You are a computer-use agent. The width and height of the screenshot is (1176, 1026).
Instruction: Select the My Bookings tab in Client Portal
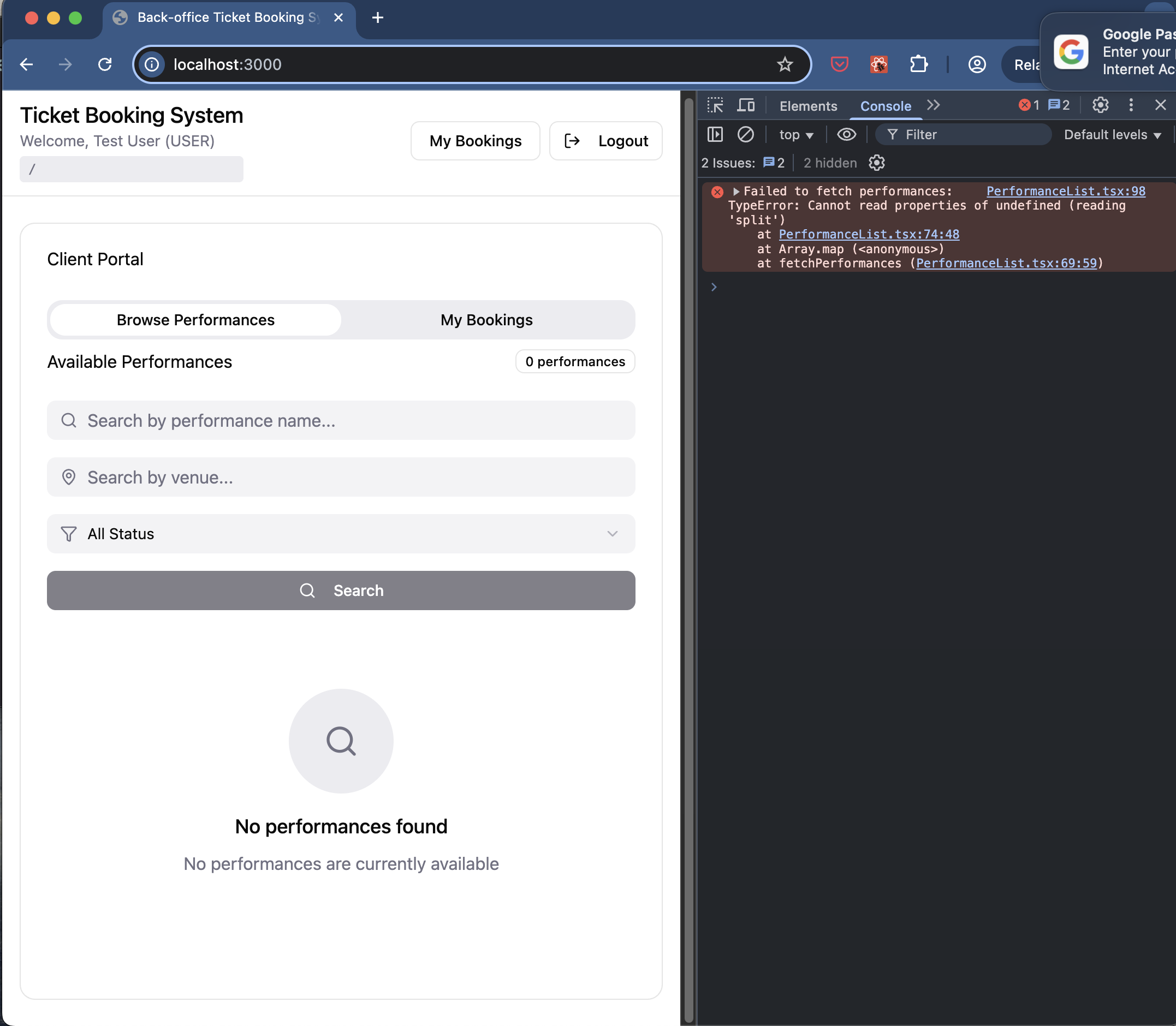(486, 320)
